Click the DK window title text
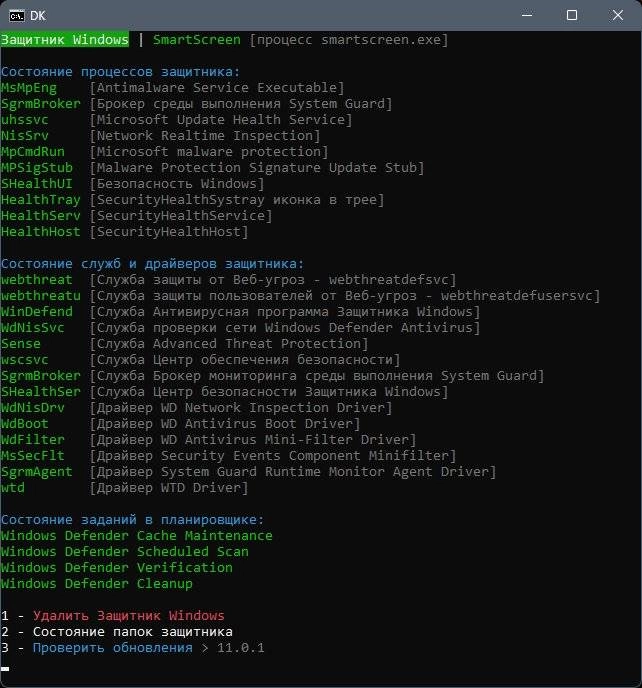This screenshot has height=688, width=642. click(x=38, y=16)
